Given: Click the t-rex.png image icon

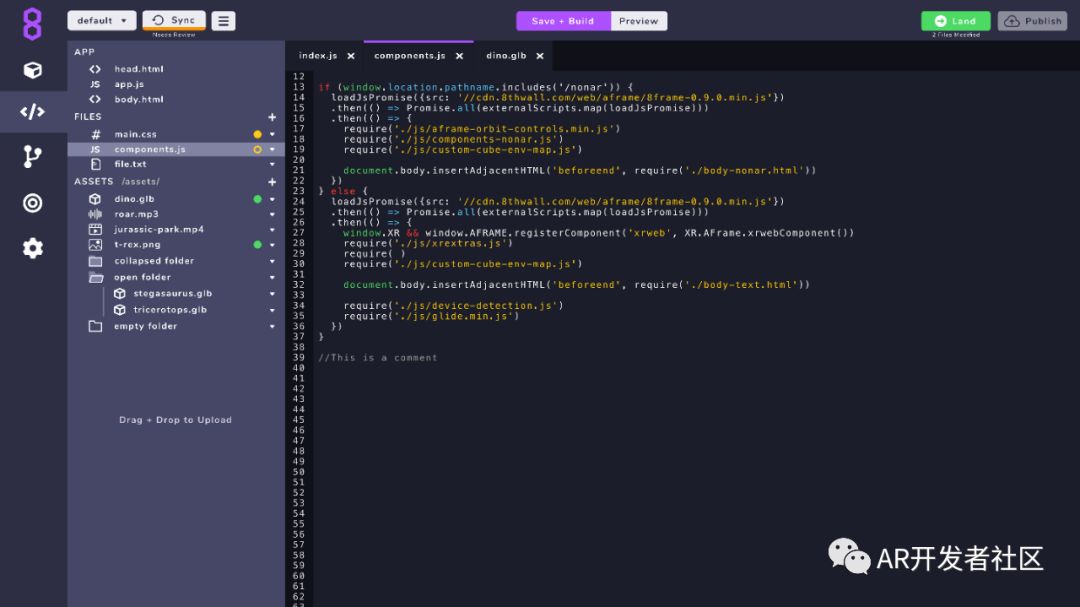Looking at the screenshot, I should pos(95,245).
